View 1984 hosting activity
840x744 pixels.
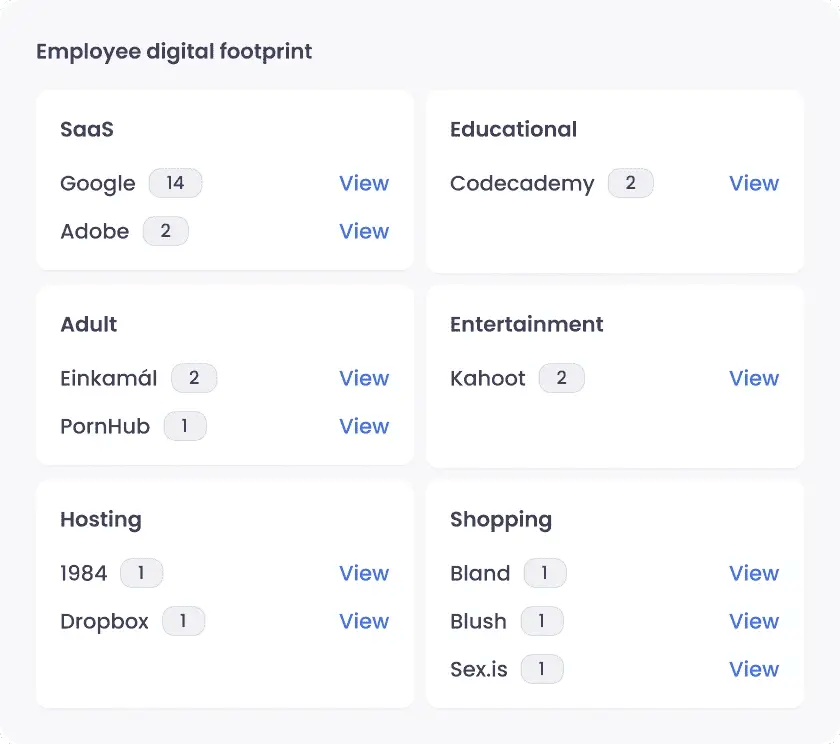tap(363, 573)
